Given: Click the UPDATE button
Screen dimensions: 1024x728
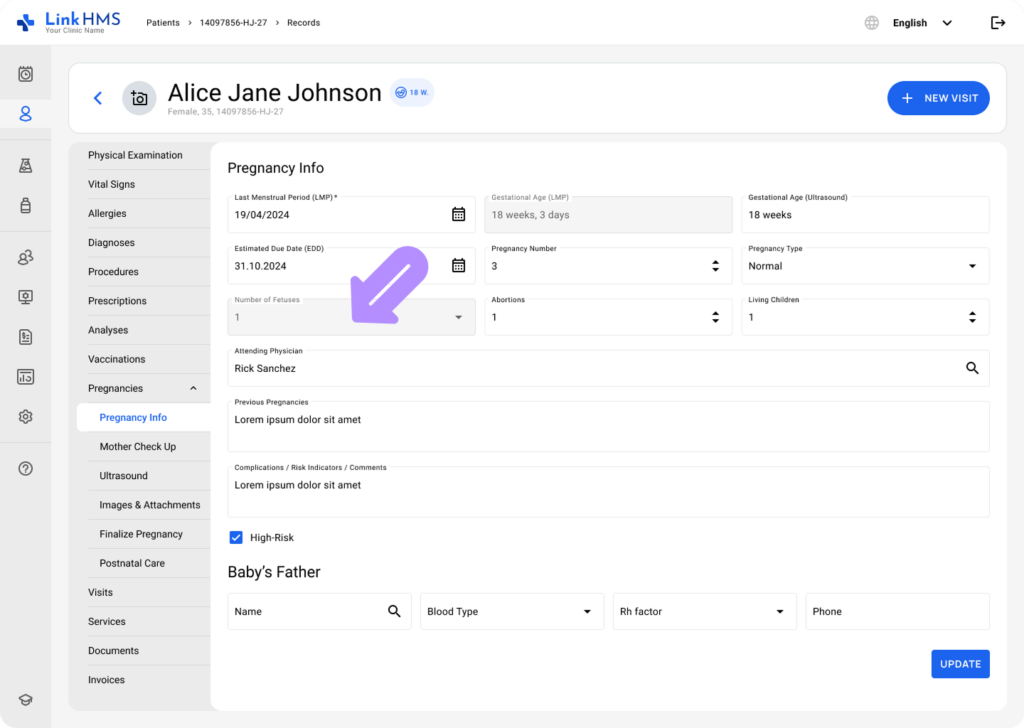Looking at the screenshot, I should (960, 664).
